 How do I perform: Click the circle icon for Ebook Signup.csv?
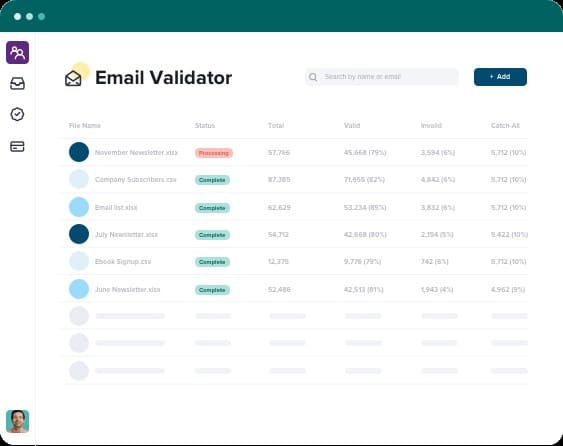pyautogui.click(x=79, y=261)
